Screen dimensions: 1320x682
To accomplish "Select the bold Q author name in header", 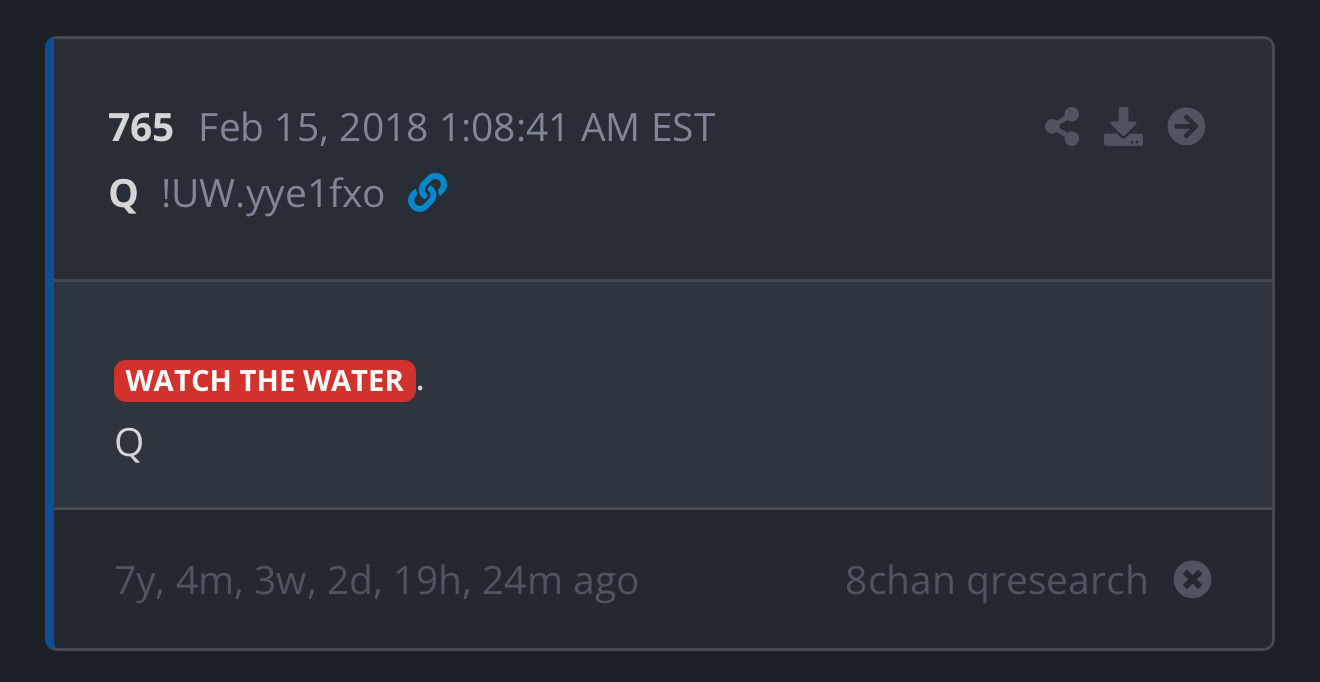I will pos(123,194).
